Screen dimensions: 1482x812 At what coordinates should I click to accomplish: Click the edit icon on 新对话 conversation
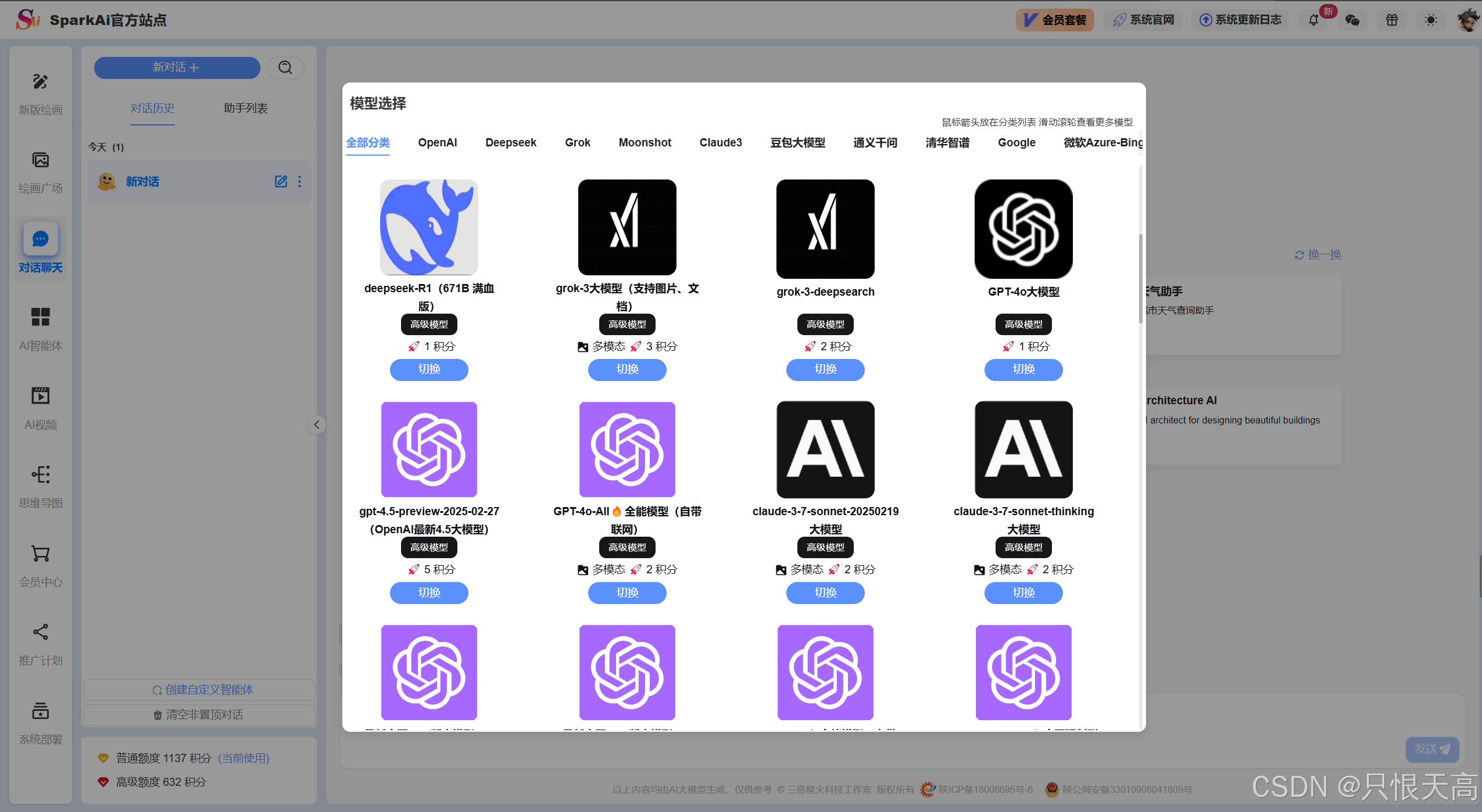tap(281, 182)
